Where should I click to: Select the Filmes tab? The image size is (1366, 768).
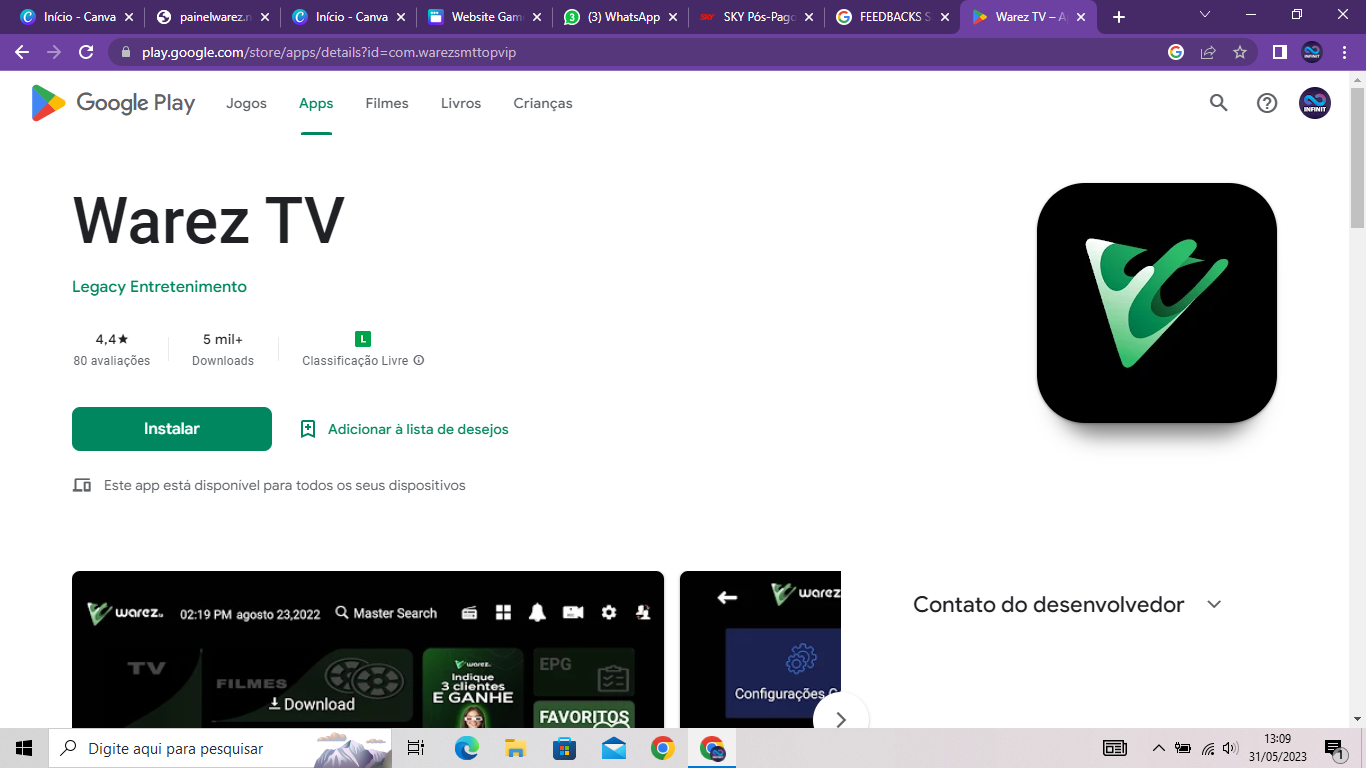[387, 103]
